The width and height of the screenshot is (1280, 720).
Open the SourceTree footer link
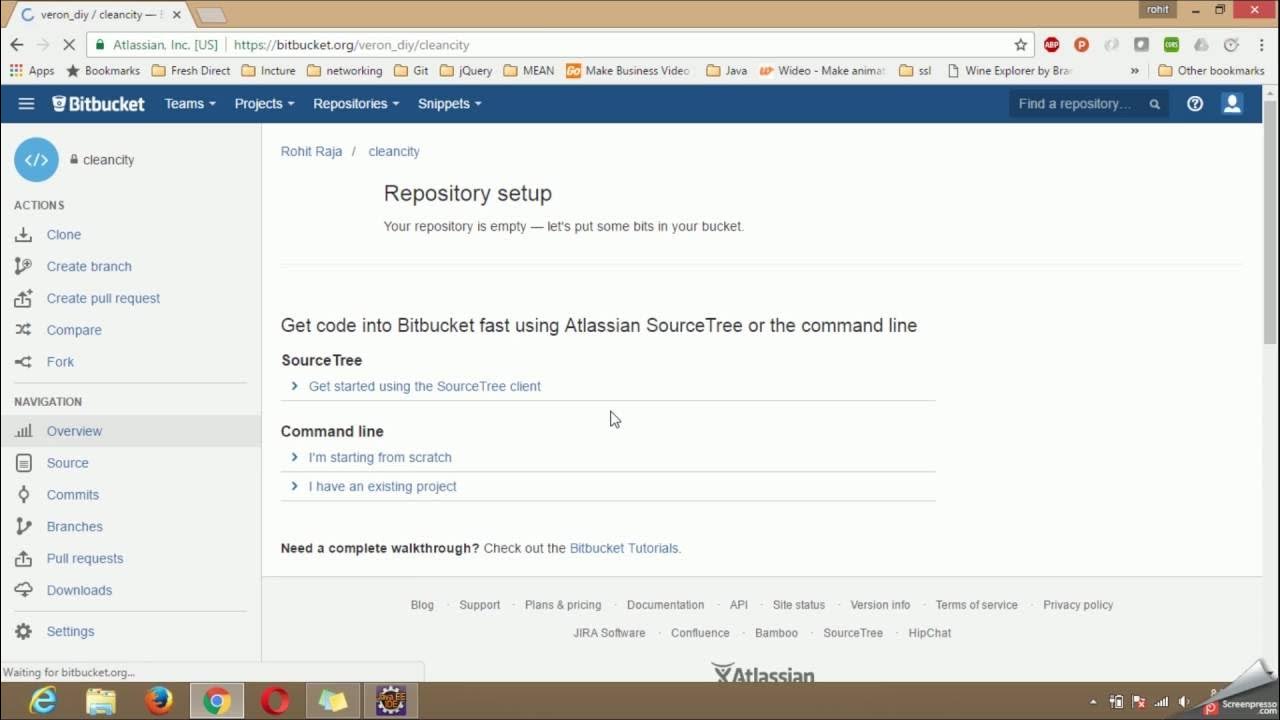853,633
